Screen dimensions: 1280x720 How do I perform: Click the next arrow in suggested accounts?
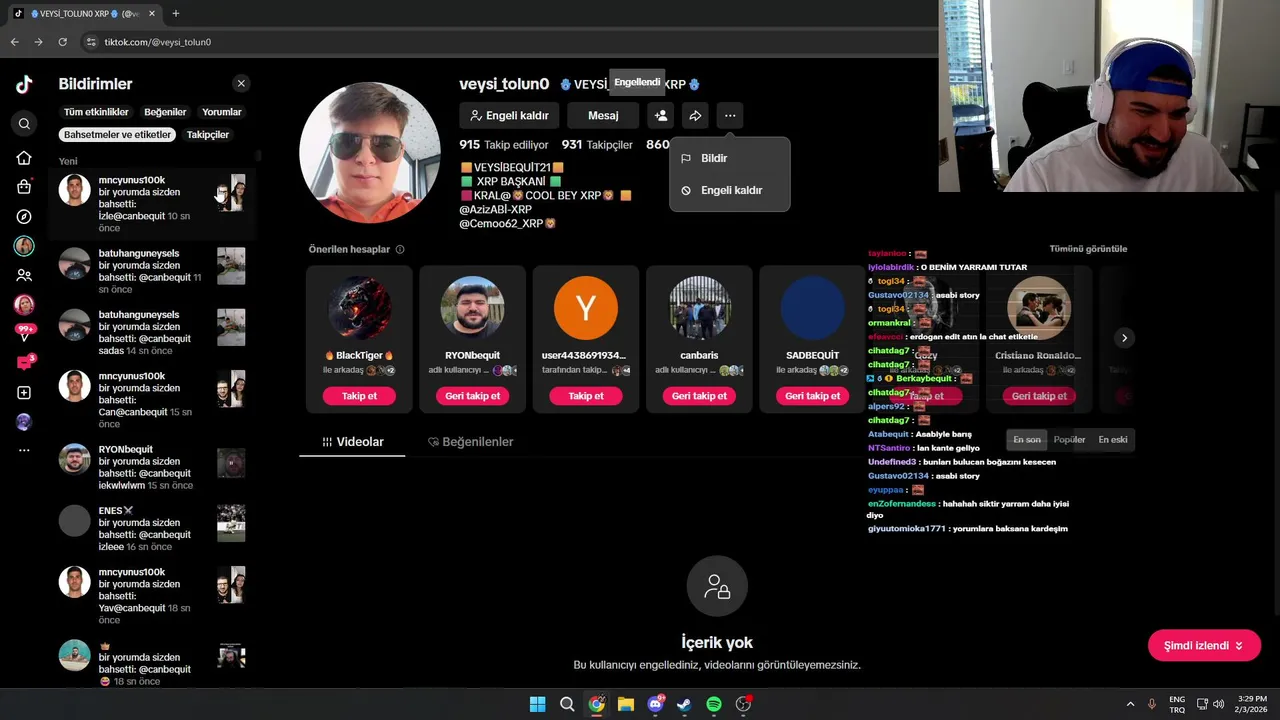(1124, 338)
